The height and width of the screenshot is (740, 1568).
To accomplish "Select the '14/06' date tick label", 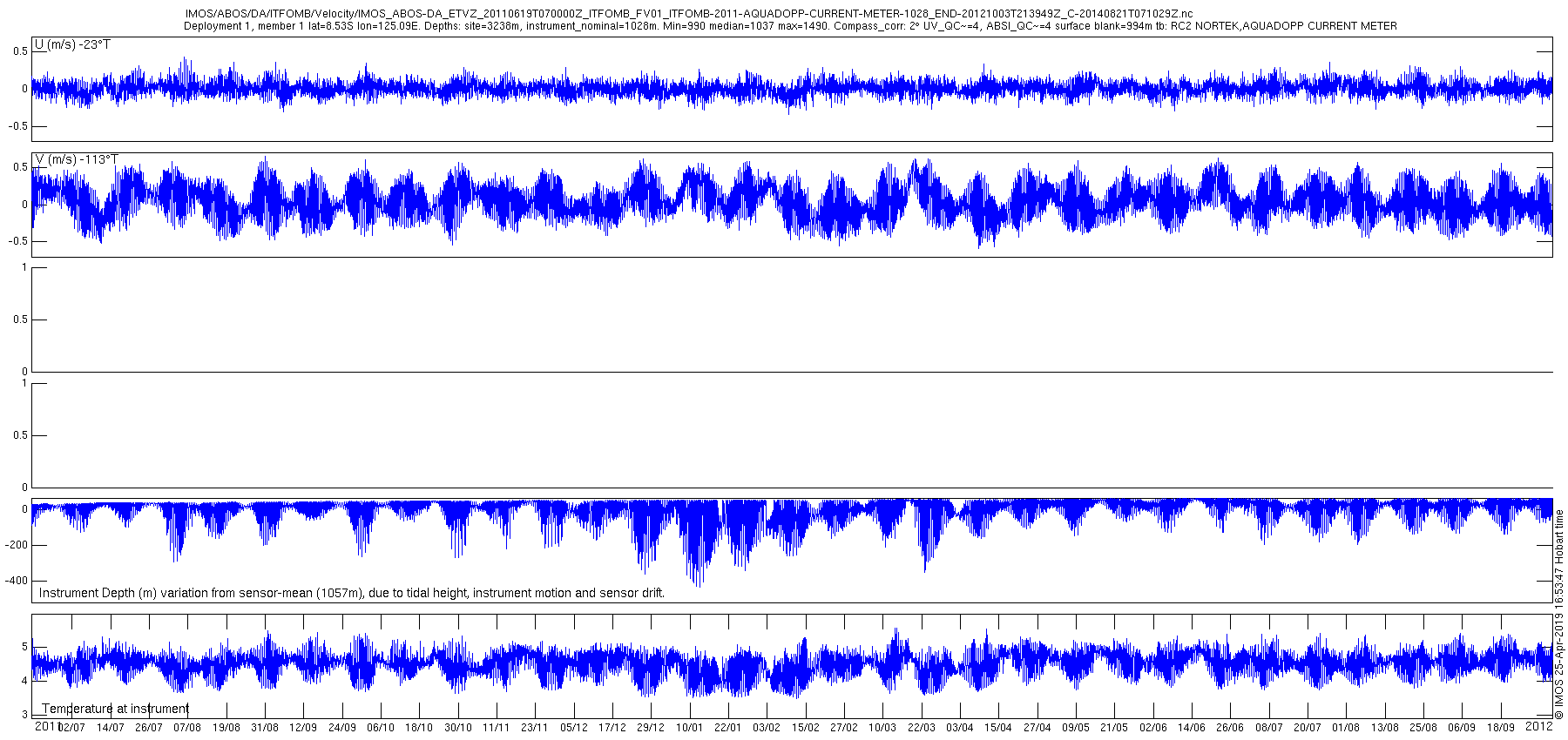I will (x=1192, y=728).
